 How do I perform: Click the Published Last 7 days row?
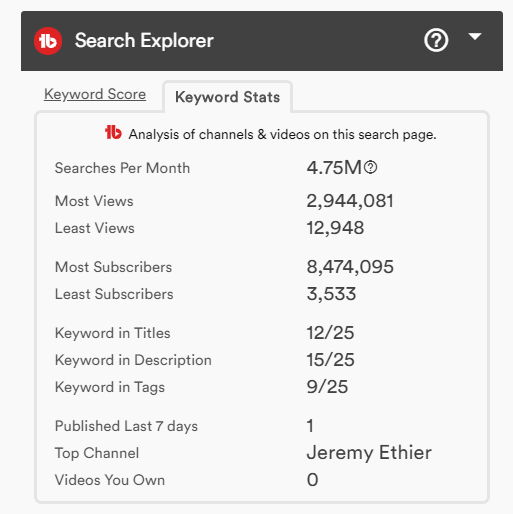pyautogui.click(x=262, y=426)
